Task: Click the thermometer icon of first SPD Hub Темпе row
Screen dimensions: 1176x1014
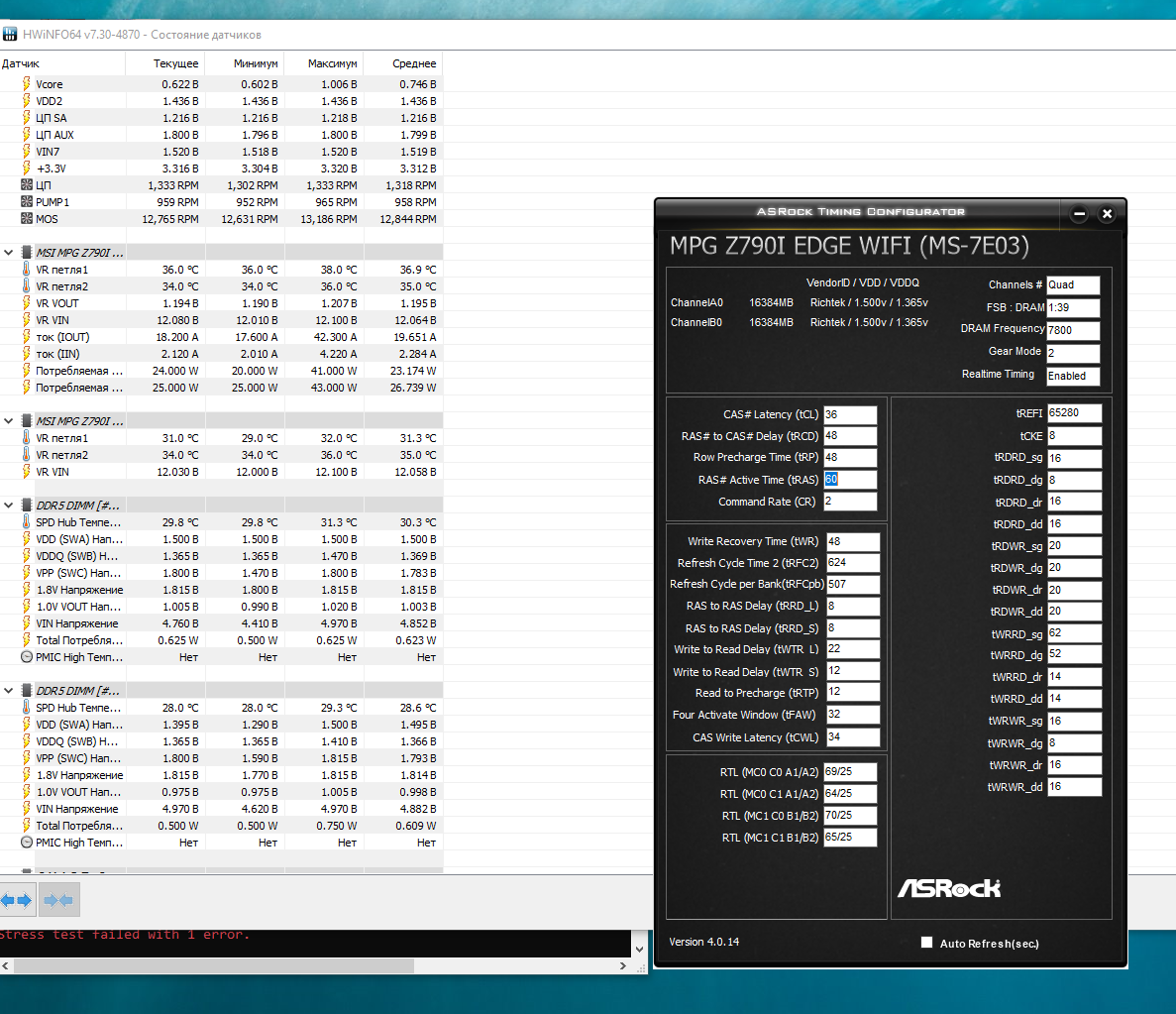Action: click(26, 521)
